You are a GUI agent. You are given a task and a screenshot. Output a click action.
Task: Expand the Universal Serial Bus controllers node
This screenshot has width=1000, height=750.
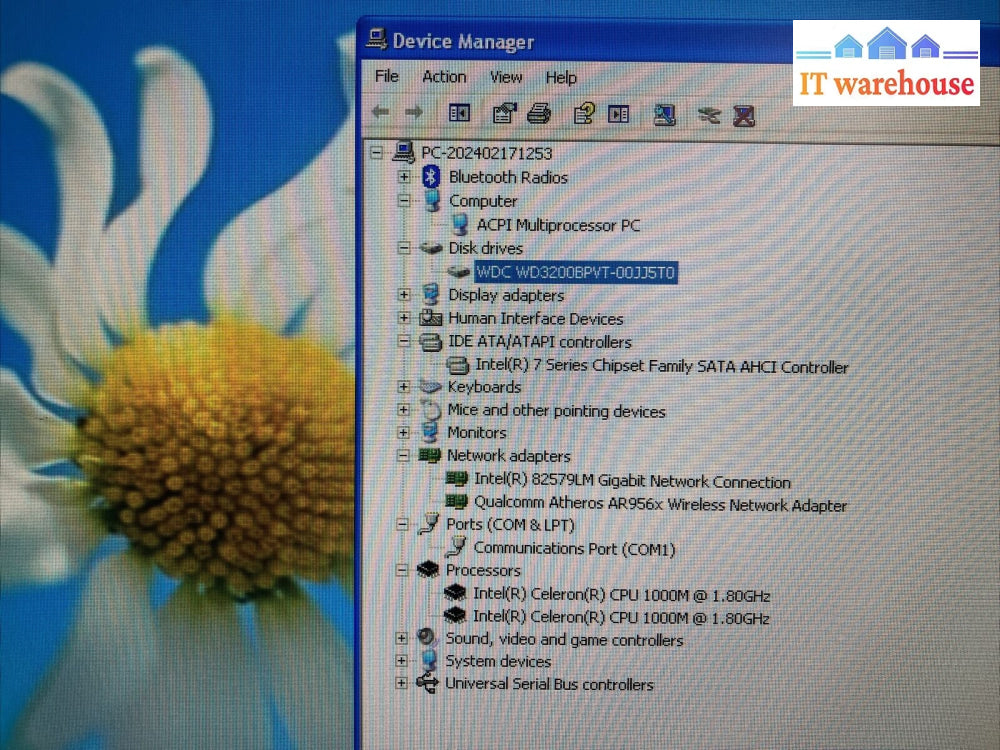pos(404,684)
